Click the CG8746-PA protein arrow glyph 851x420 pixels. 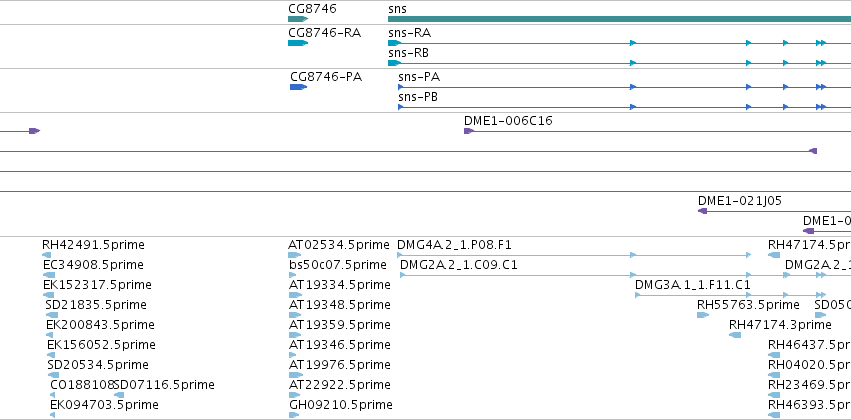click(299, 87)
